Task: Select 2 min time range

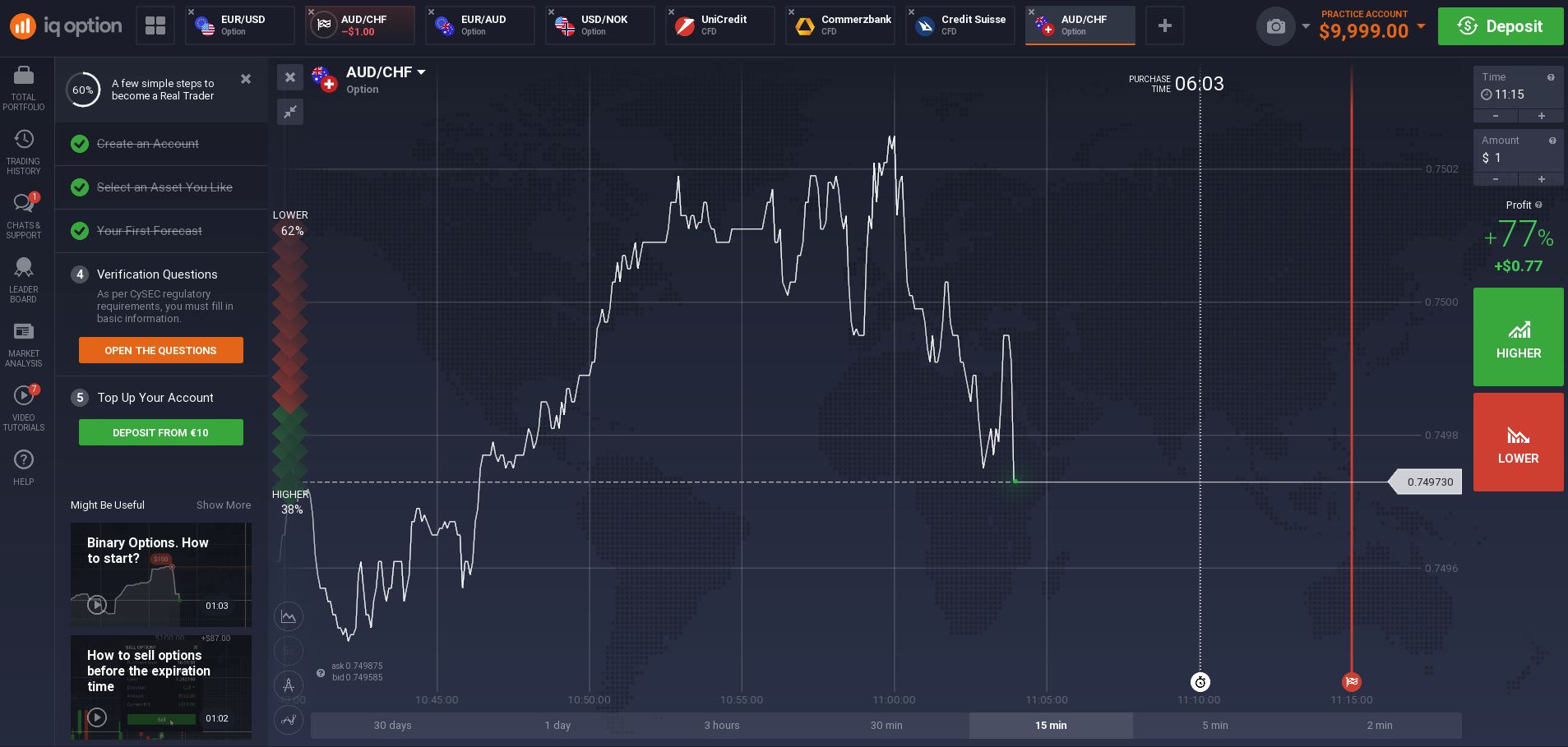Action: (x=1380, y=725)
